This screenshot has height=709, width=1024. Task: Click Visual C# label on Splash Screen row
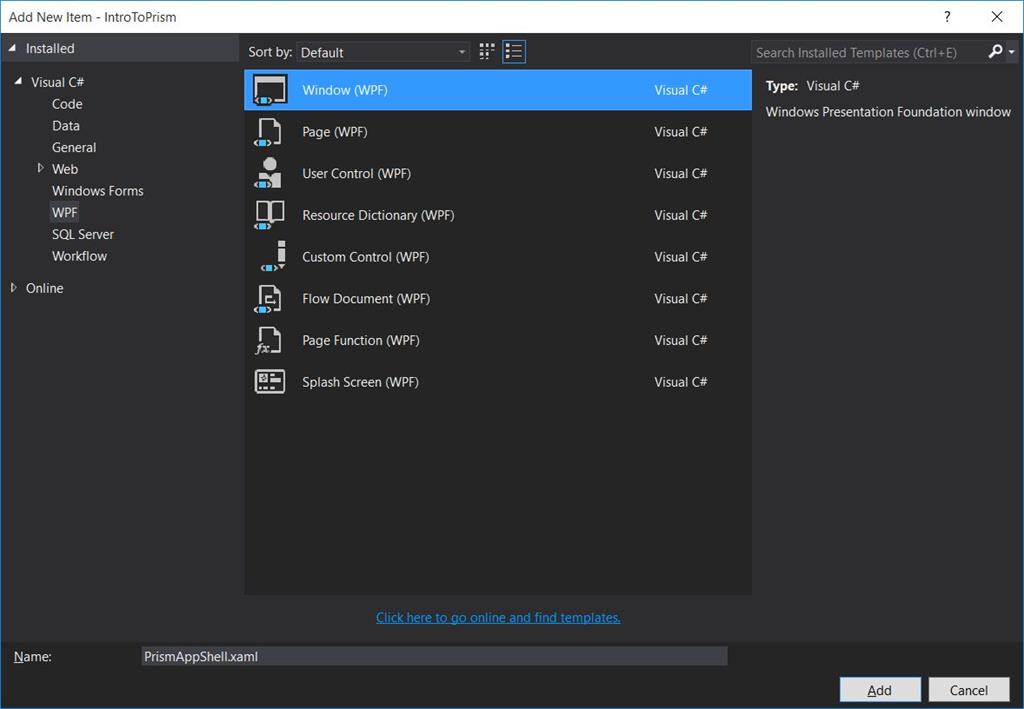pyautogui.click(x=680, y=382)
